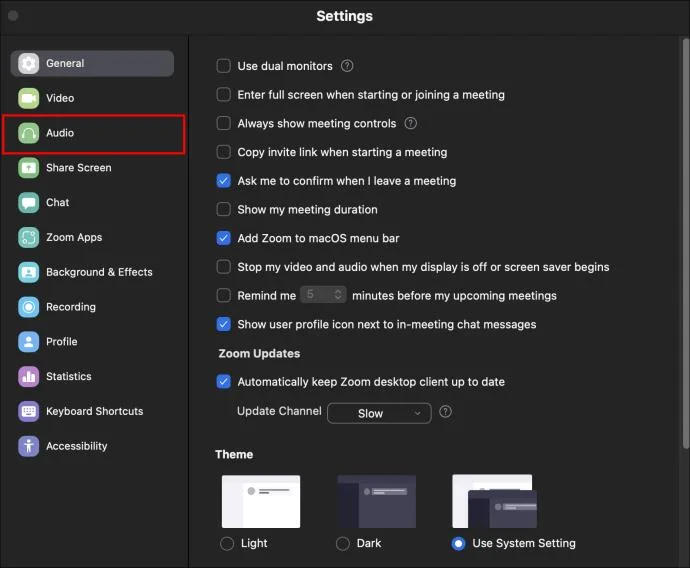The width and height of the screenshot is (690, 568).
Task: Click the Share Screen icon
Action: (x=29, y=168)
